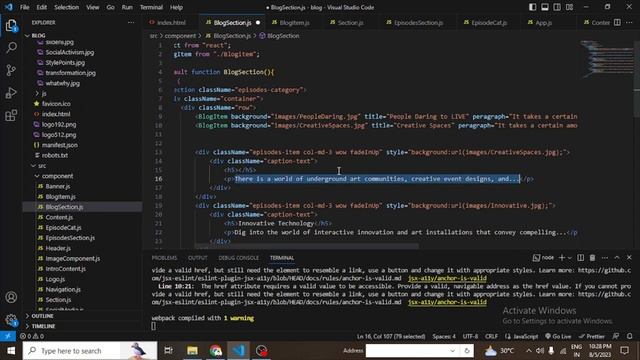
Task: Open the Accounts menu in activity bar
Action: (x=11, y=297)
